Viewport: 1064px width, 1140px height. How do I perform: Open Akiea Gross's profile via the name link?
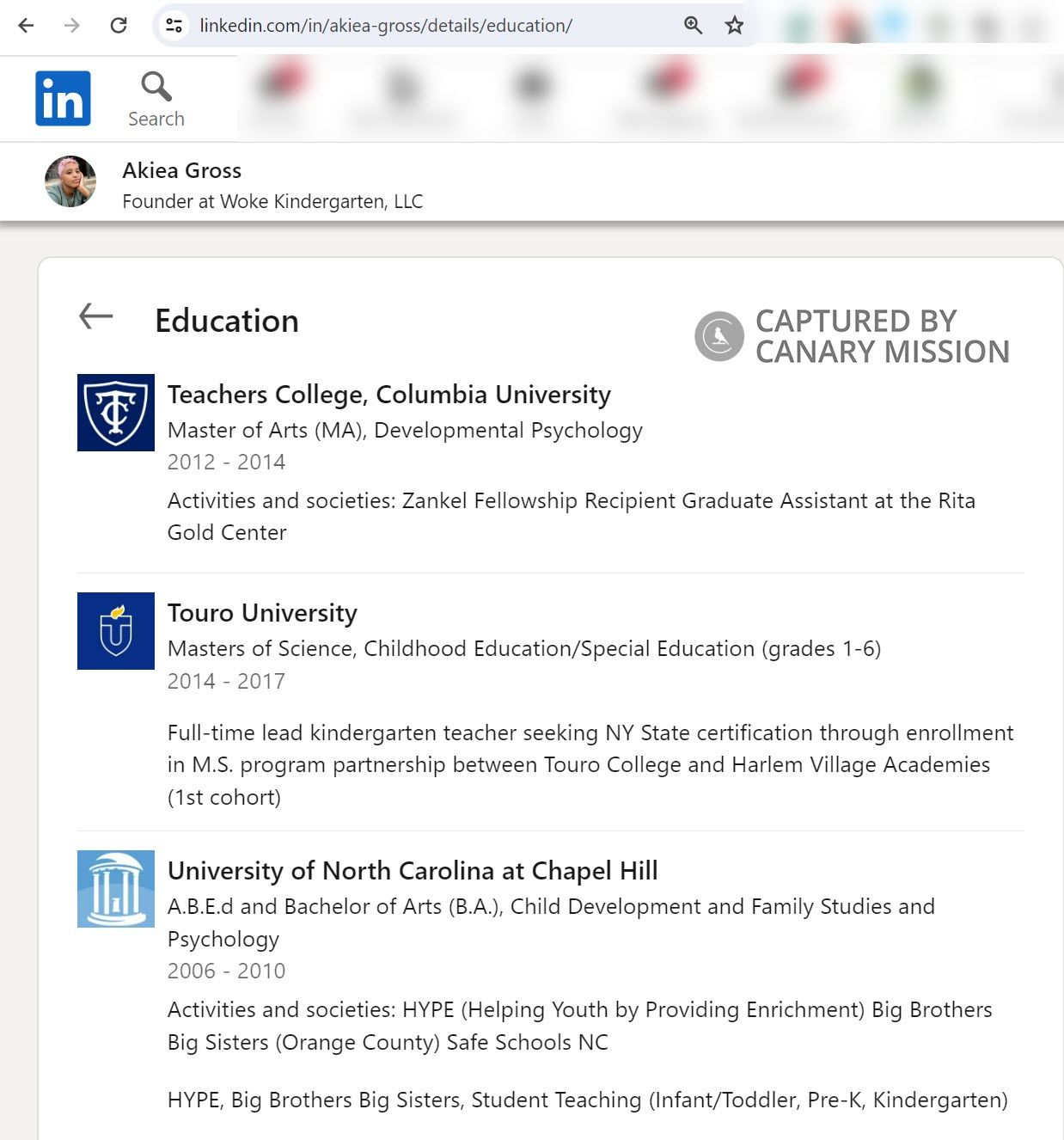[181, 170]
